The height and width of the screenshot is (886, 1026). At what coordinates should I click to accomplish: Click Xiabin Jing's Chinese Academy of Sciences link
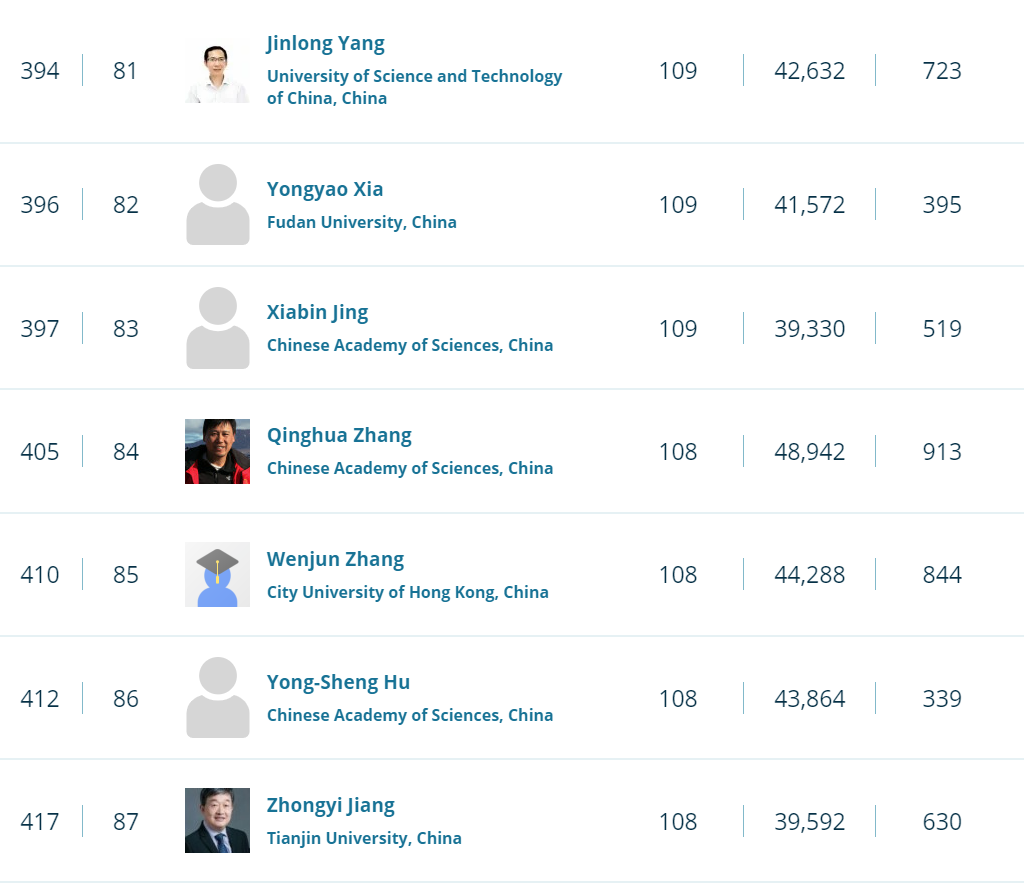pos(409,345)
